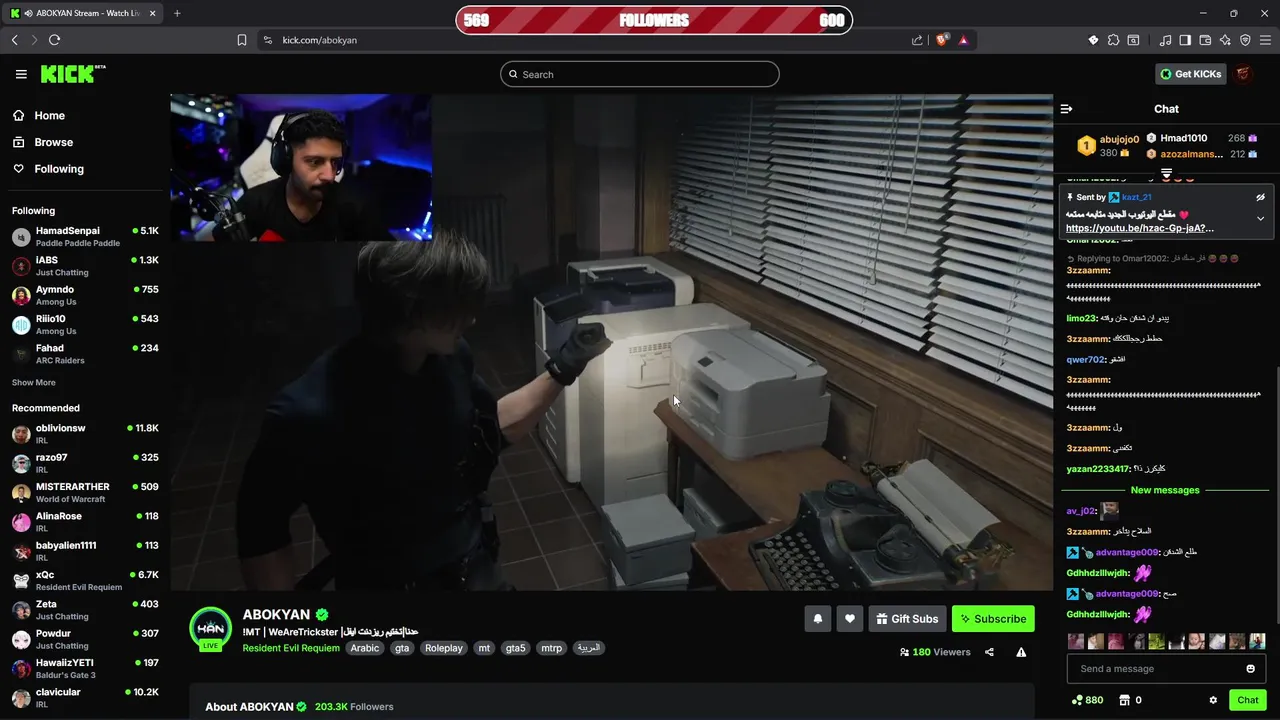
Task: Reload the browser page
Action: [x=54, y=40]
